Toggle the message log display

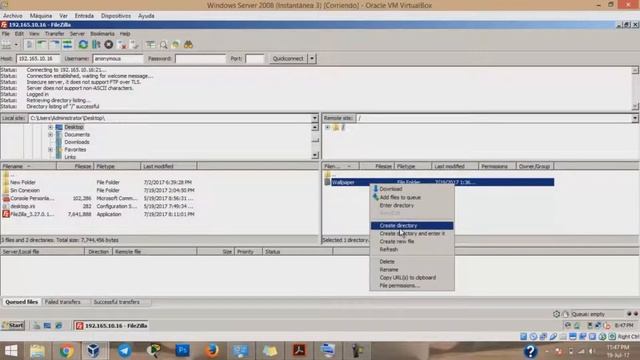(x=29, y=44)
